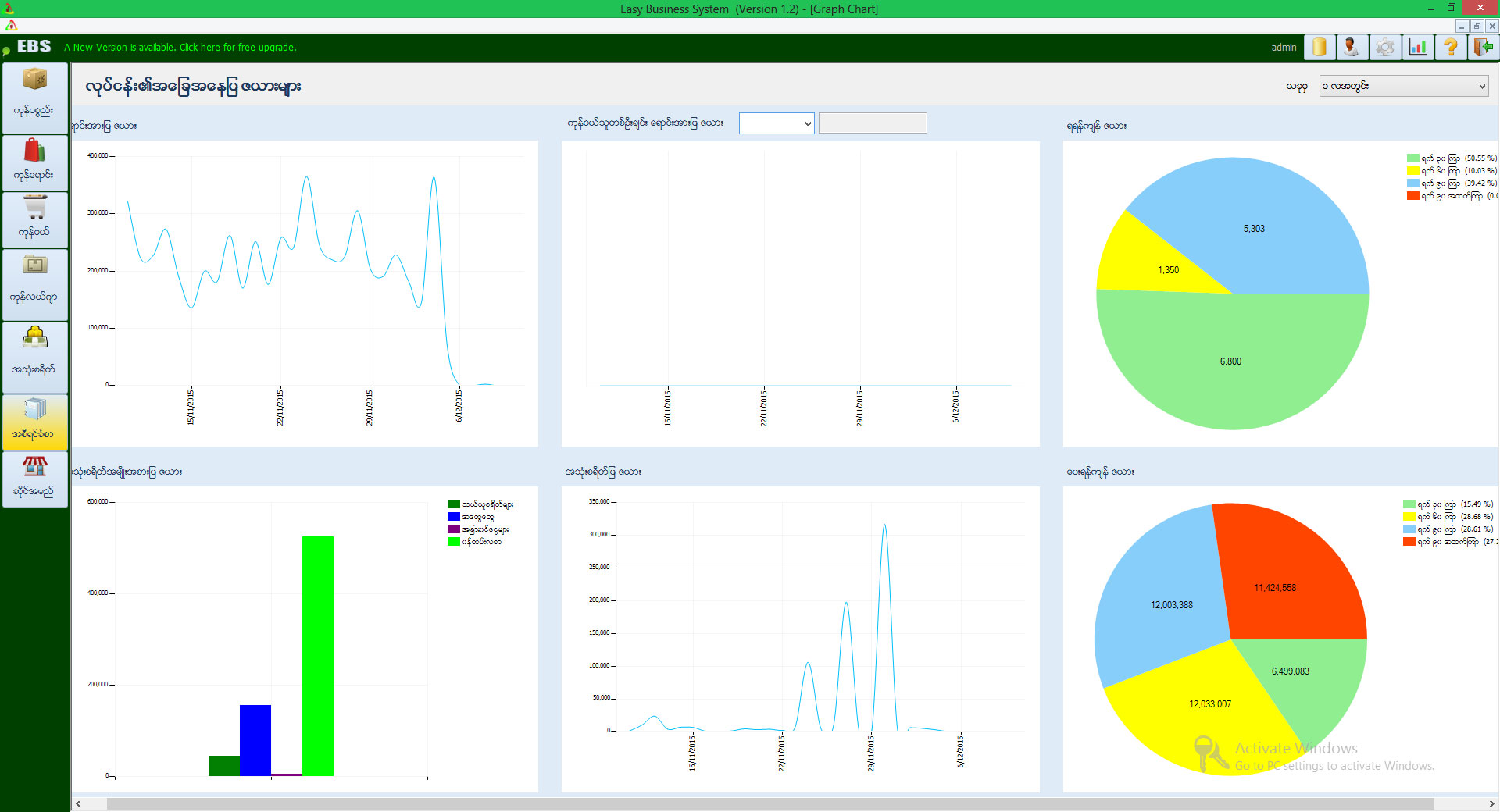Image resolution: width=1500 pixels, height=812 pixels.
Task: Open help with the question mark icon
Action: pos(1451,48)
